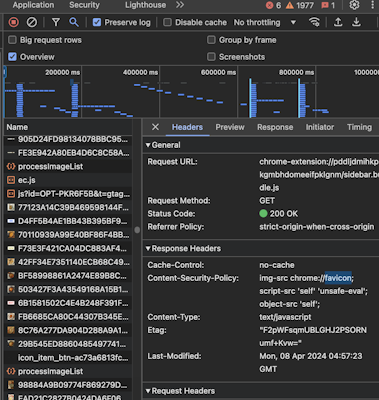The height and width of the screenshot is (400, 379).
Task: Open the Timing tab
Action: 359,127
